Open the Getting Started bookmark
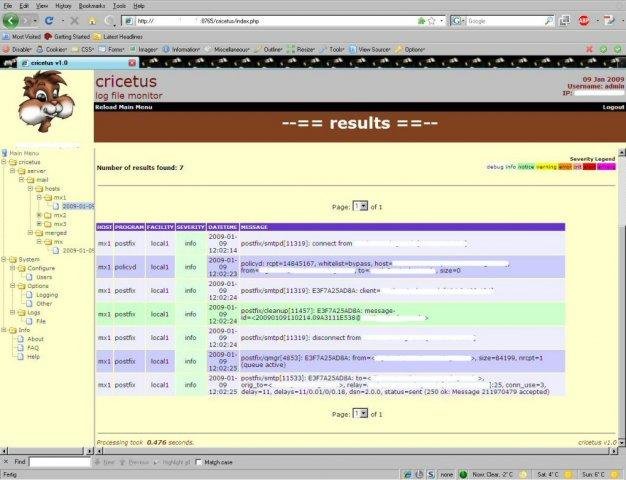 coord(67,37)
